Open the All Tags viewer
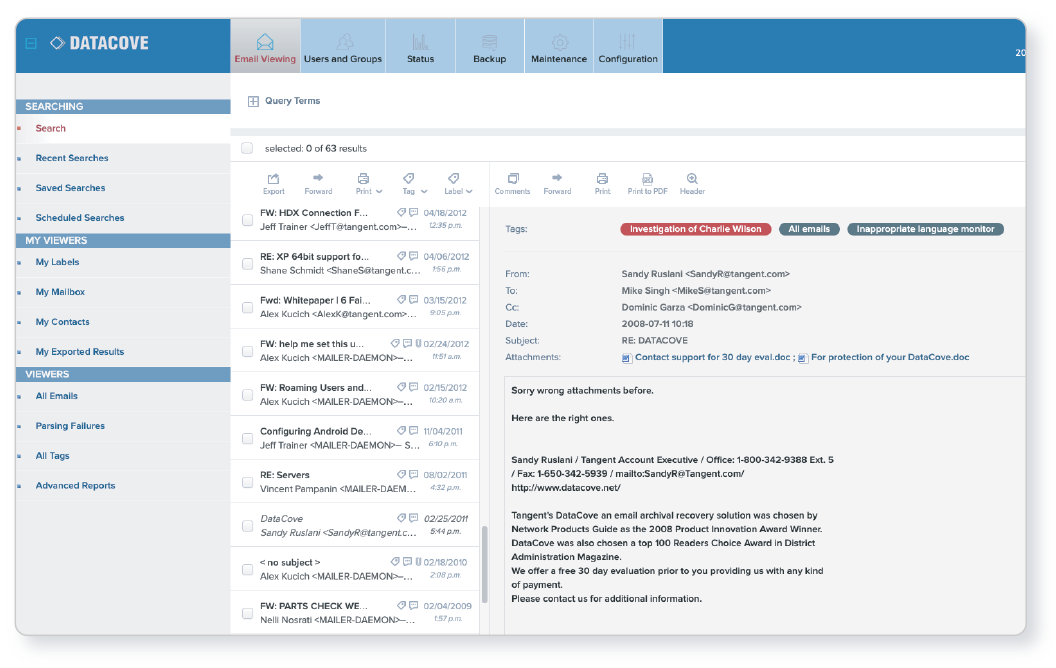This screenshot has height=668, width=1056. [53, 456]
